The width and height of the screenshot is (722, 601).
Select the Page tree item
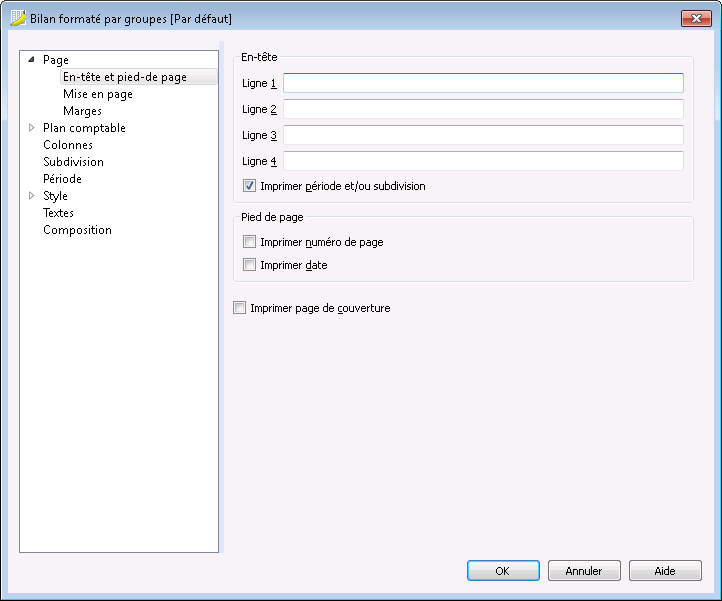56,60
